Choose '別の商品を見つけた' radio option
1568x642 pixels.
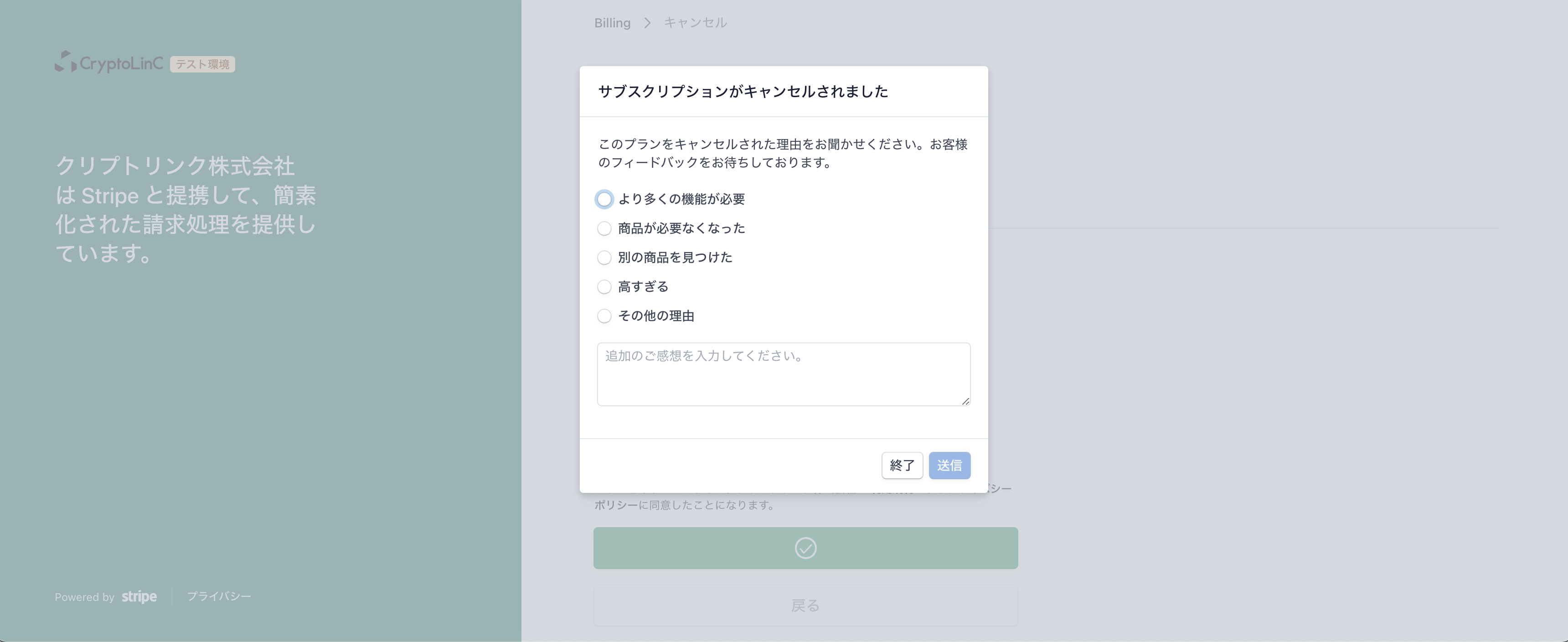pyautogui.click(x=604, y=258)
